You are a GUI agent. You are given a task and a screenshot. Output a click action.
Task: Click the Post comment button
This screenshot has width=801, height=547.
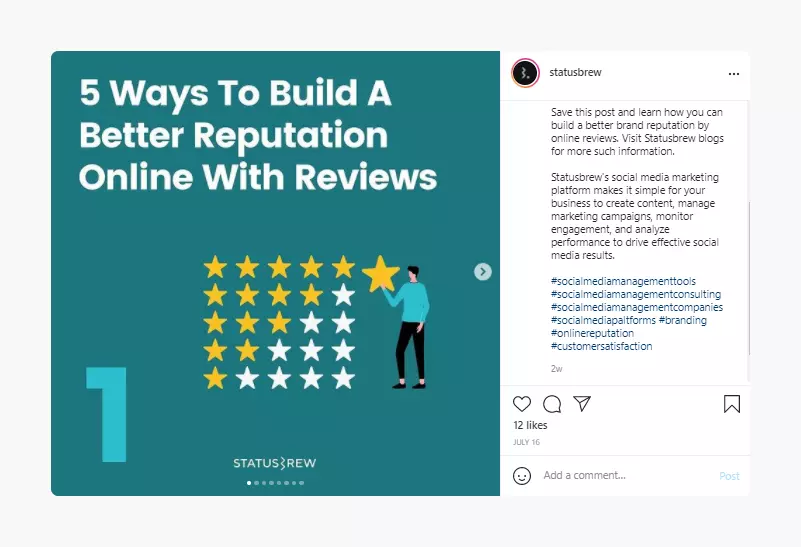729,476
